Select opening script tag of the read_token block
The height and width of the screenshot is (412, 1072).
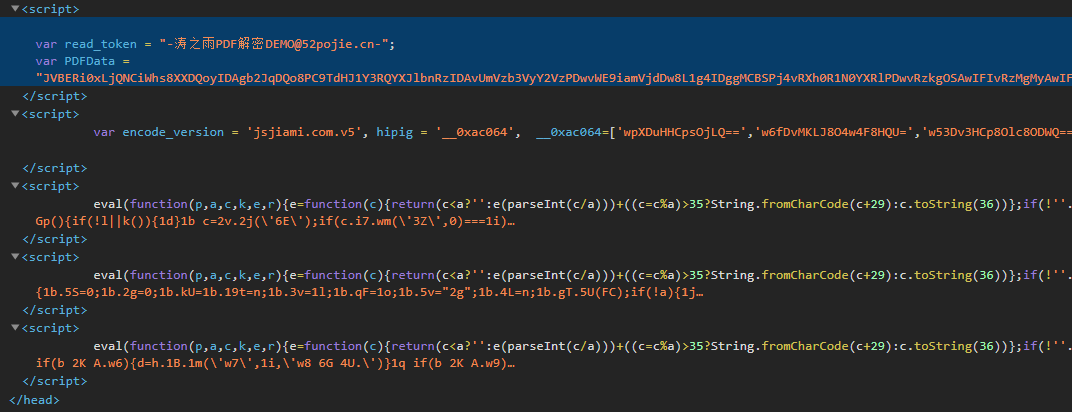coord(51,10)
